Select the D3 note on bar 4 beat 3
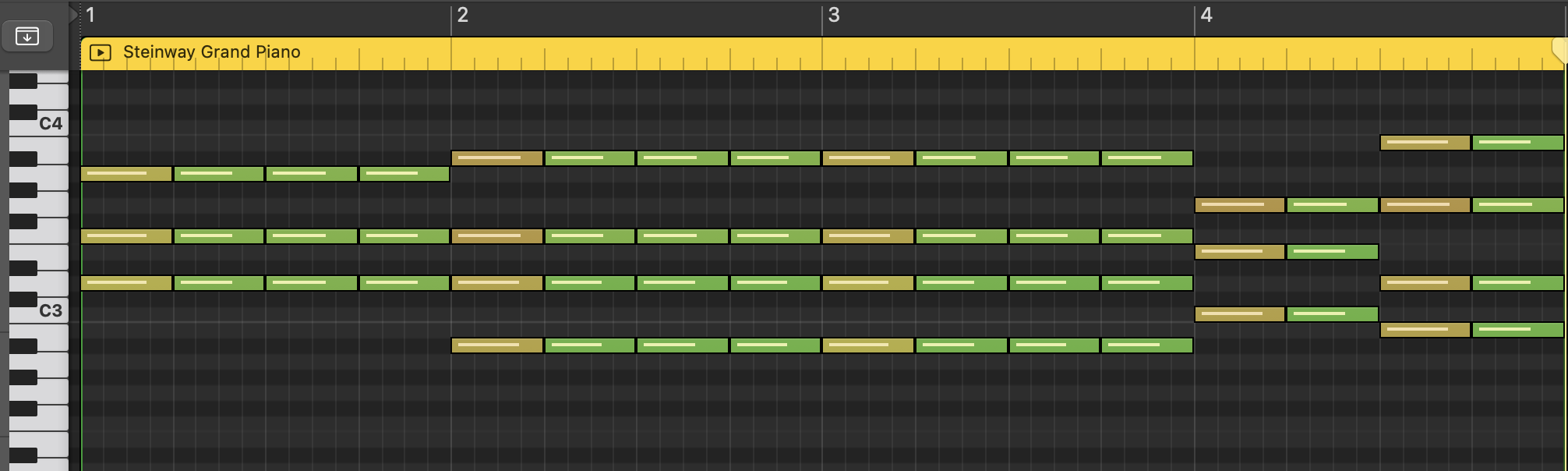Screen dimensions: 1568x471 click(x=1425, y=283)
